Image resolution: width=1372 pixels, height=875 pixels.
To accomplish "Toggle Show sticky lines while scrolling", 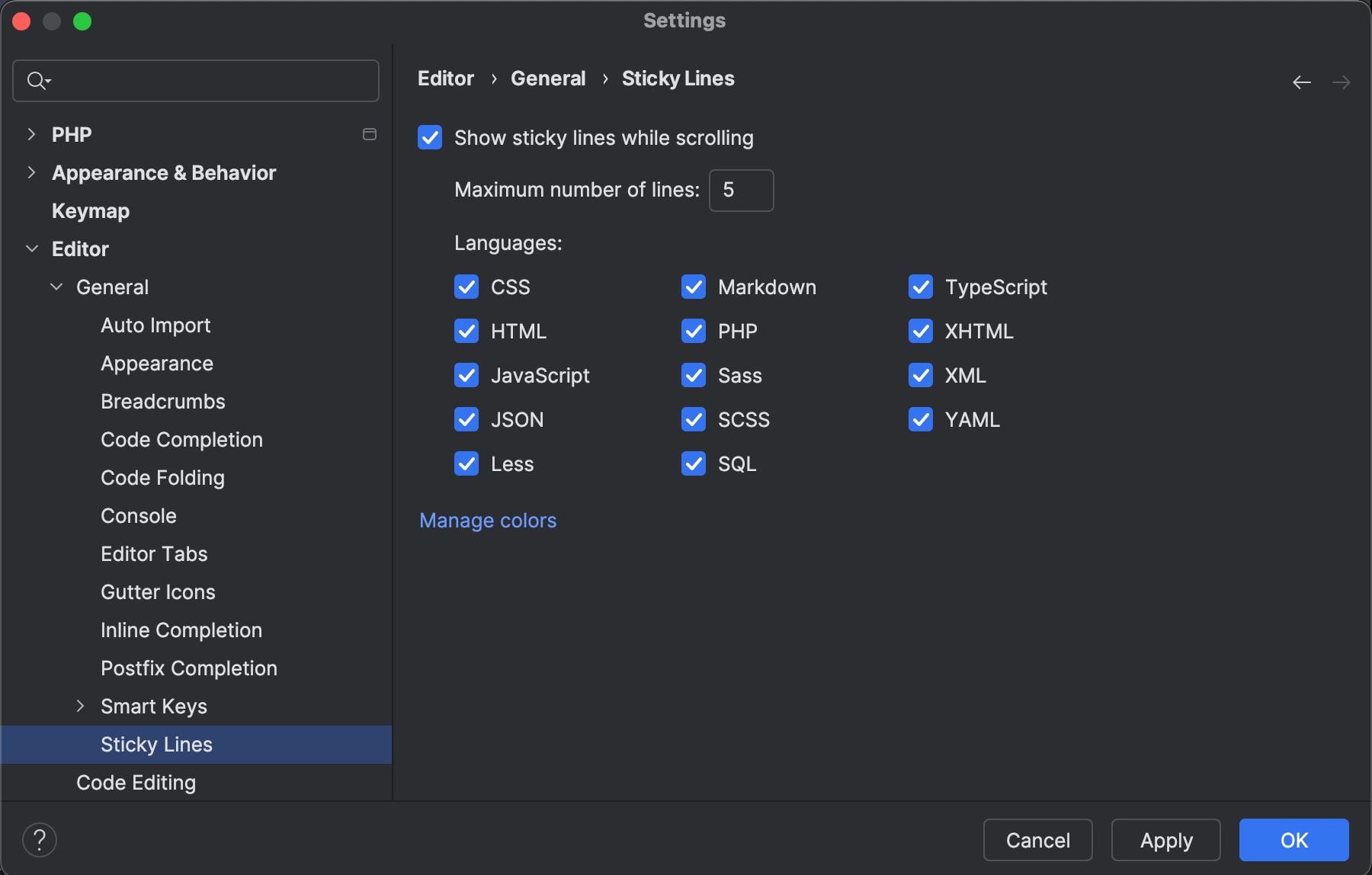I will click(x=429, y=137).
